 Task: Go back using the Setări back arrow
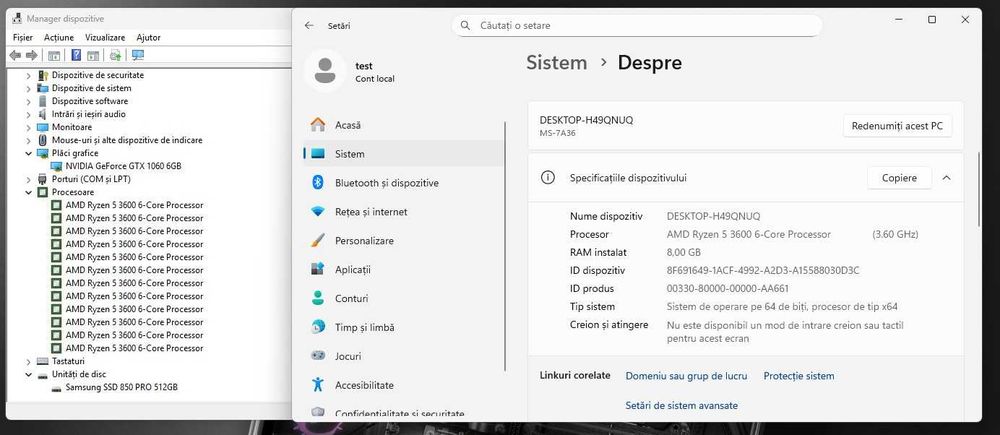309,25
